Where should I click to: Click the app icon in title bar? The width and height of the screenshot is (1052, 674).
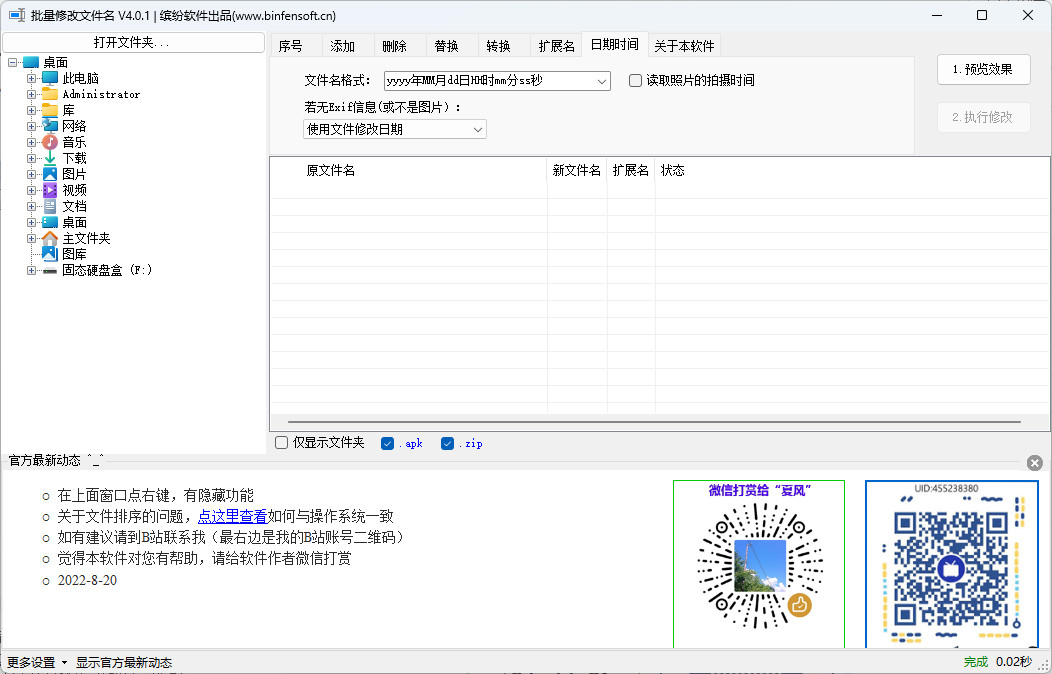(x=17, y=15)
